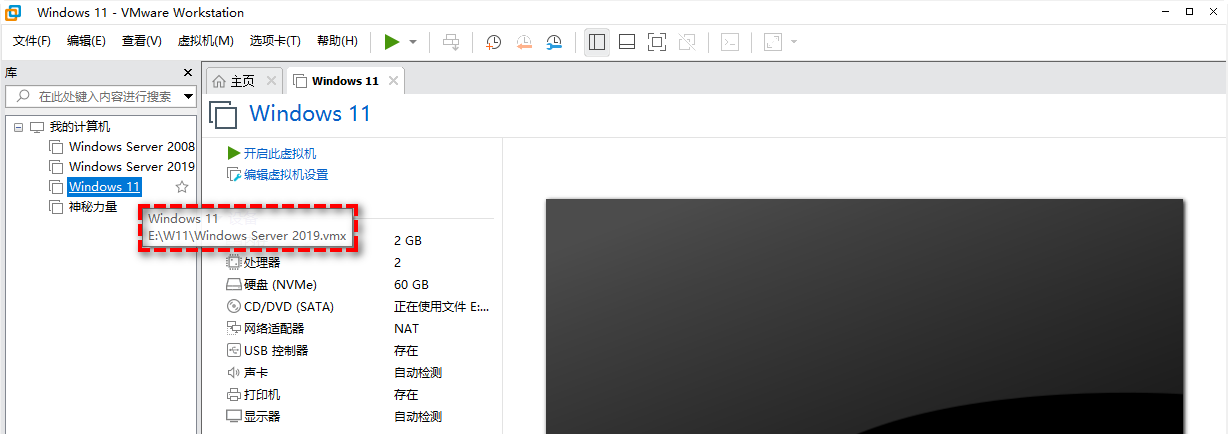
Task: Enter full screen mode from toolbar
Action: 656,42
